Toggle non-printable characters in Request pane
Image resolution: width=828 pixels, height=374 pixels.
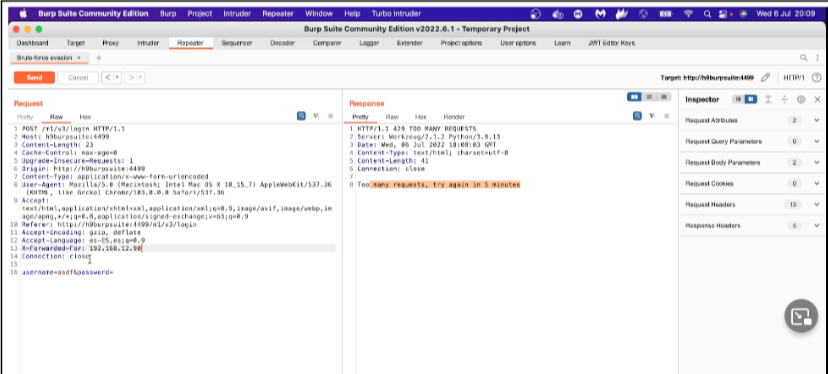(x=316, y=116)
